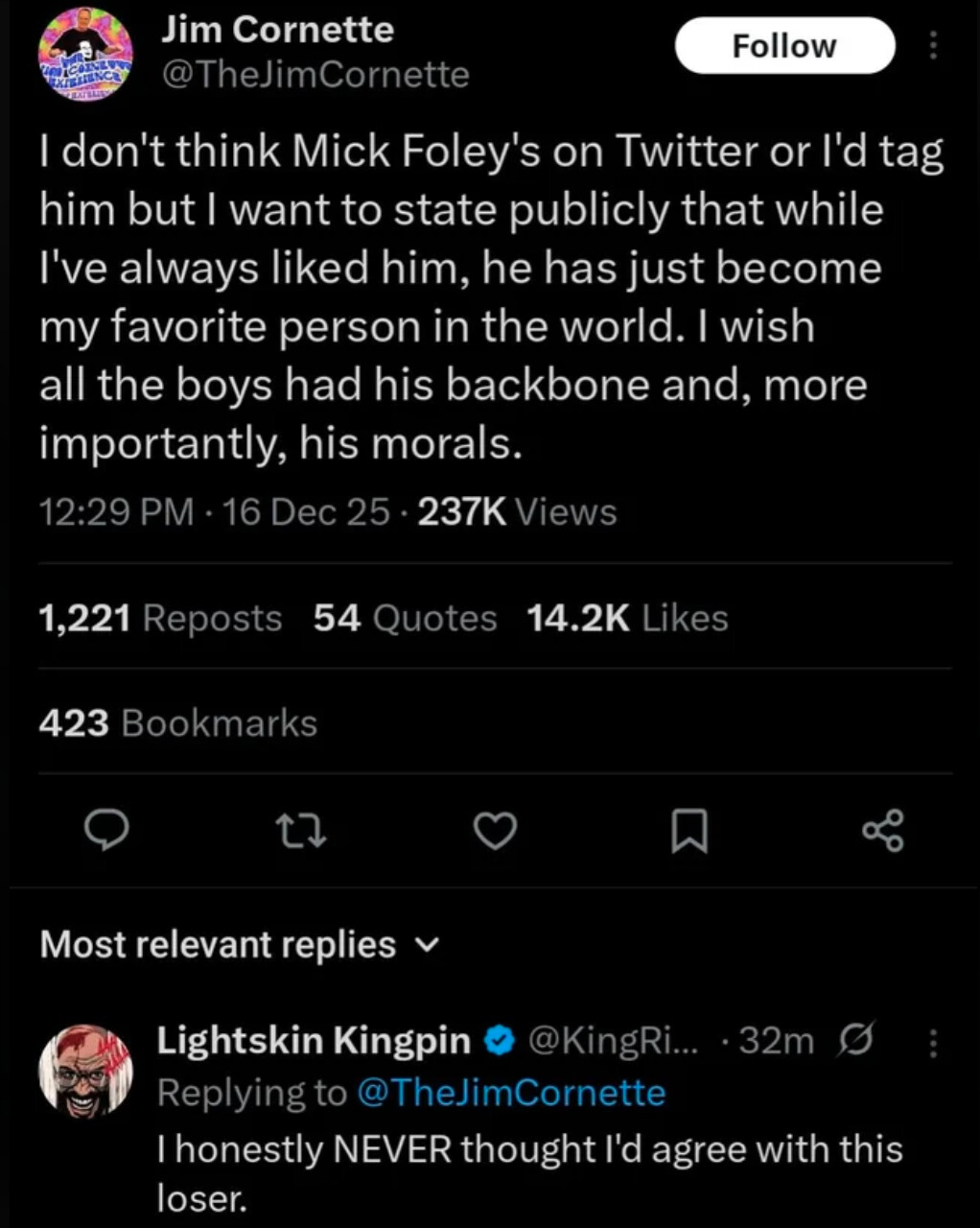View the 1,221 Reposts list
Viewport: 980px width, 1228px height.
click(x=160, y=619)
